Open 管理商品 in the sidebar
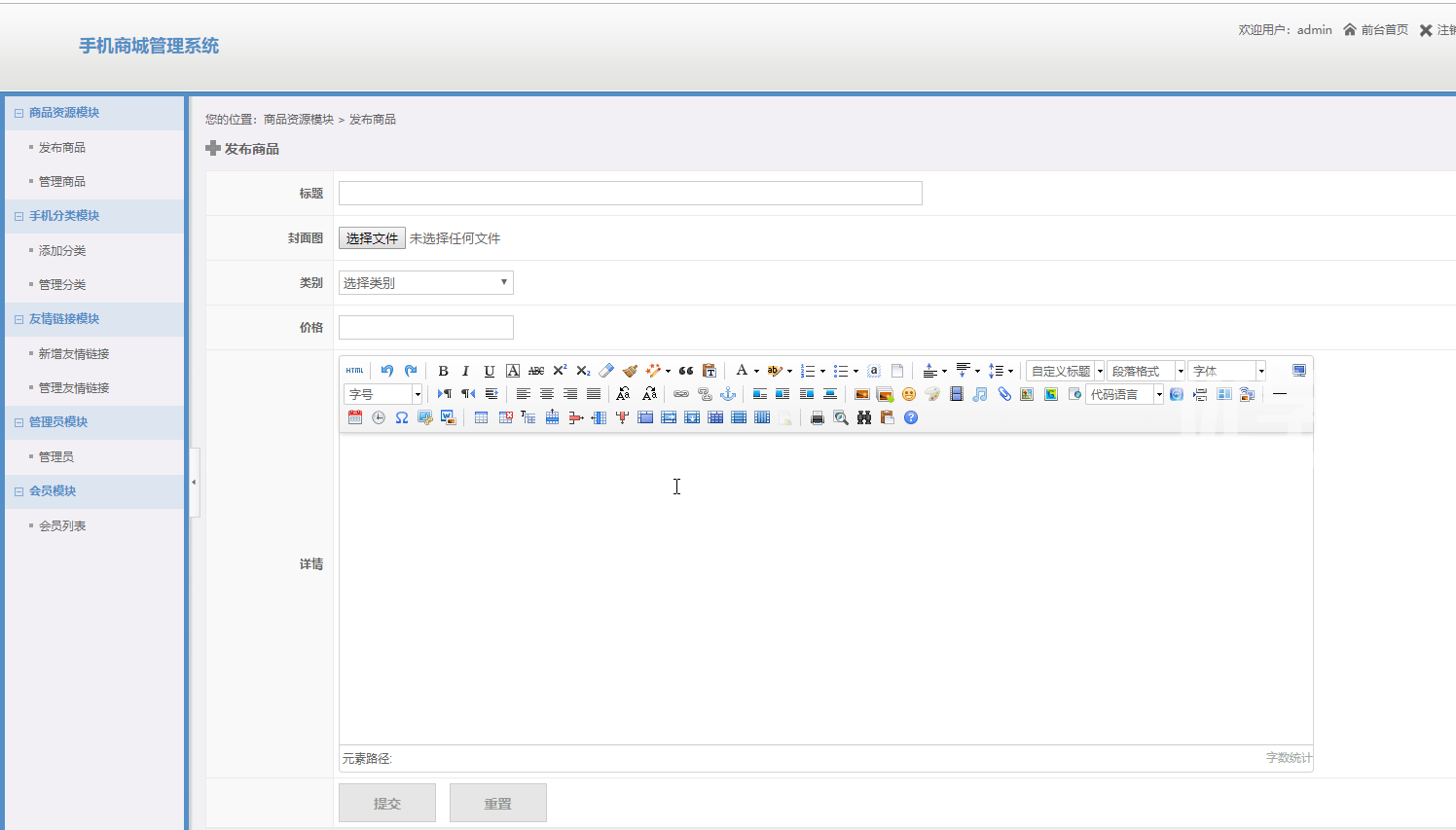The width and height of the screenshot is (1456, 830). 62,182
